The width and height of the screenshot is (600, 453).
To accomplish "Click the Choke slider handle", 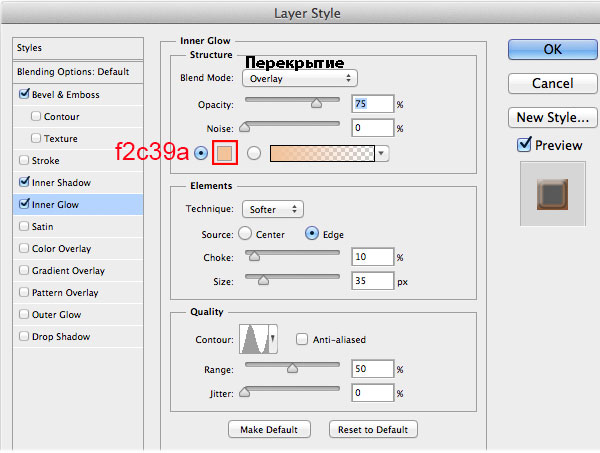I will coord(254,256).
